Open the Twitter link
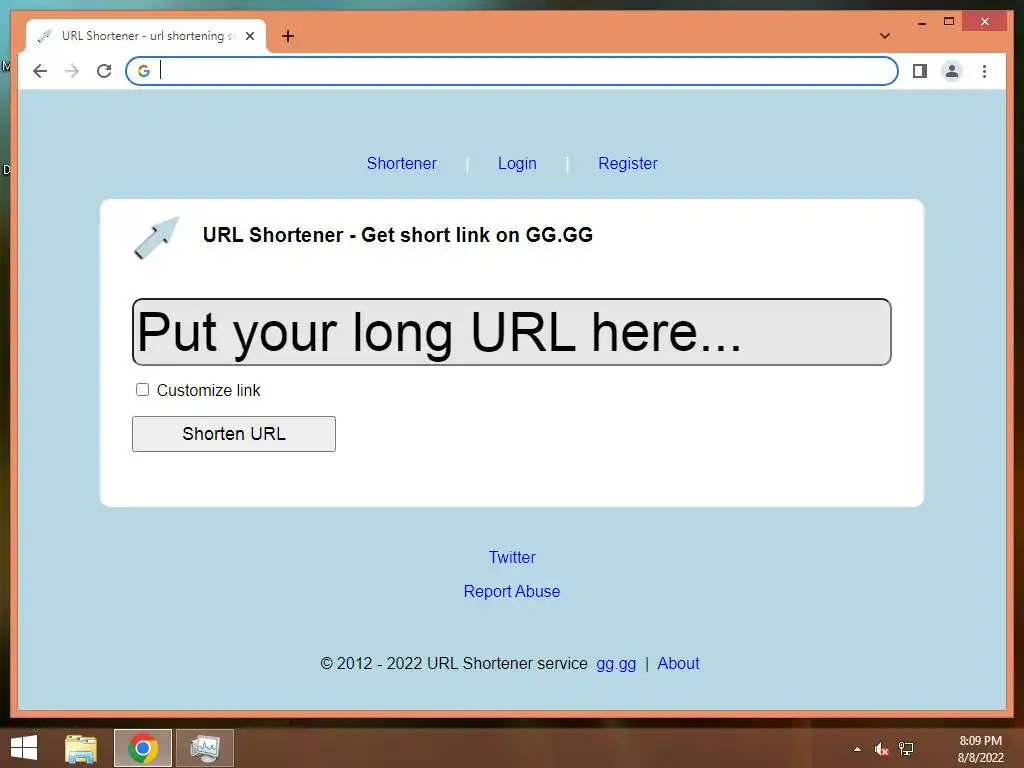The width and height of the screenshot is (1024, 768). [512, 557]
